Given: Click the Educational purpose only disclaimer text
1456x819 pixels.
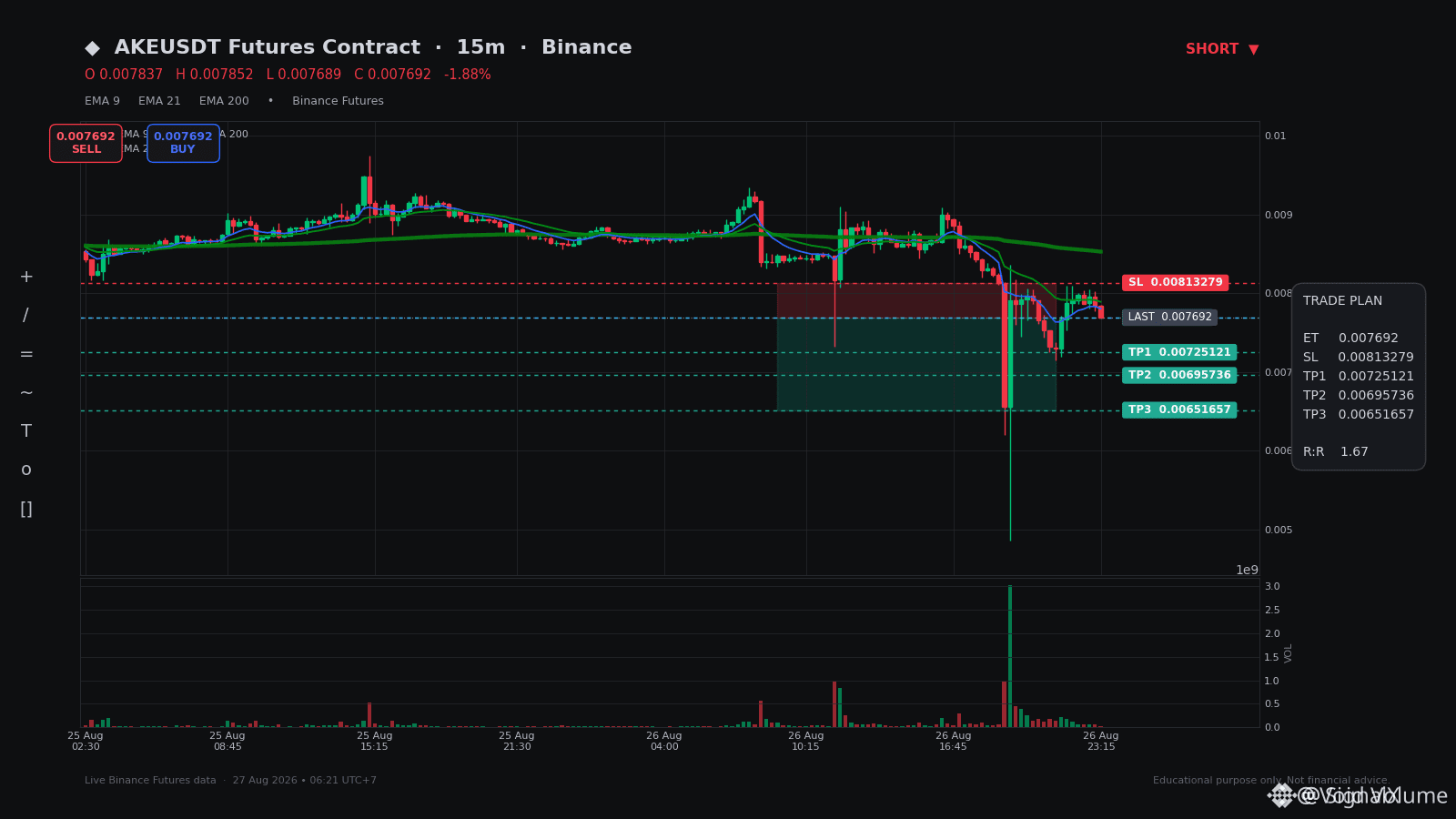Looking at the screenshot, I should pos(1271,781).
